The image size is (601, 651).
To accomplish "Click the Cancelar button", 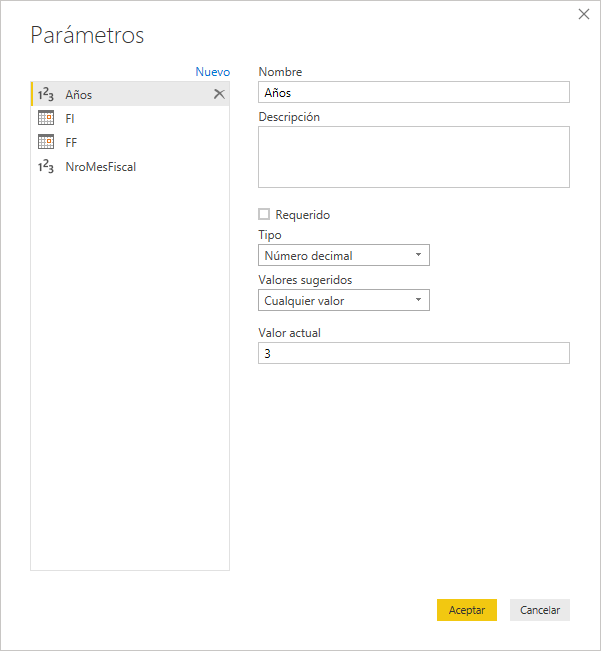I will click(539, 610).
